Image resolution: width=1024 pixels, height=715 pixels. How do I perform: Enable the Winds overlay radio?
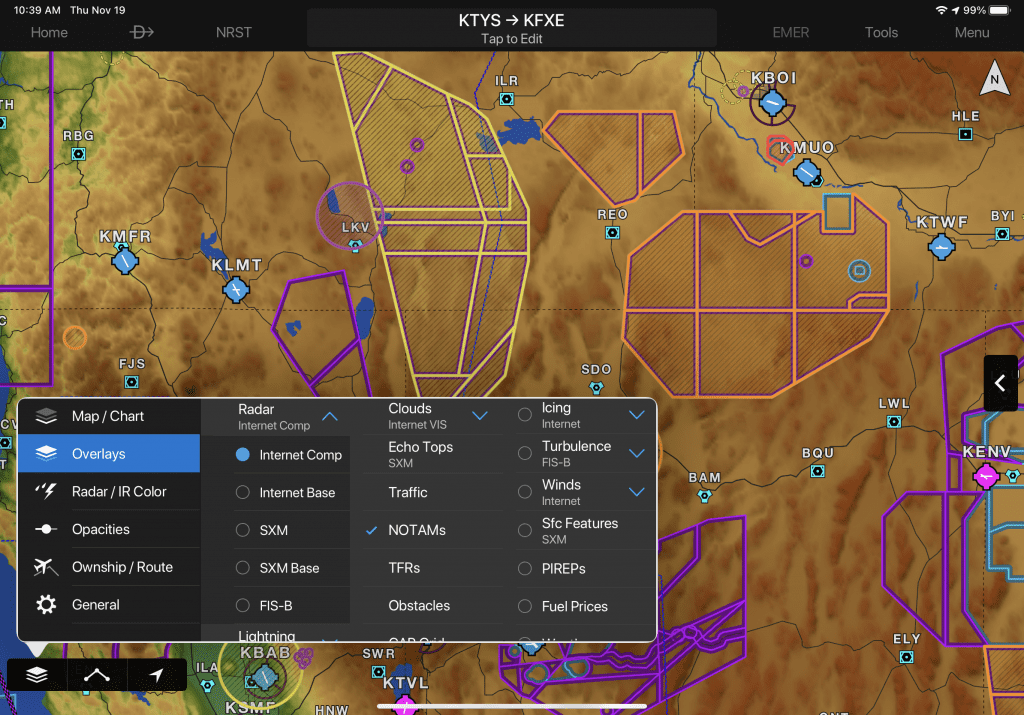[x=524, y=492]
